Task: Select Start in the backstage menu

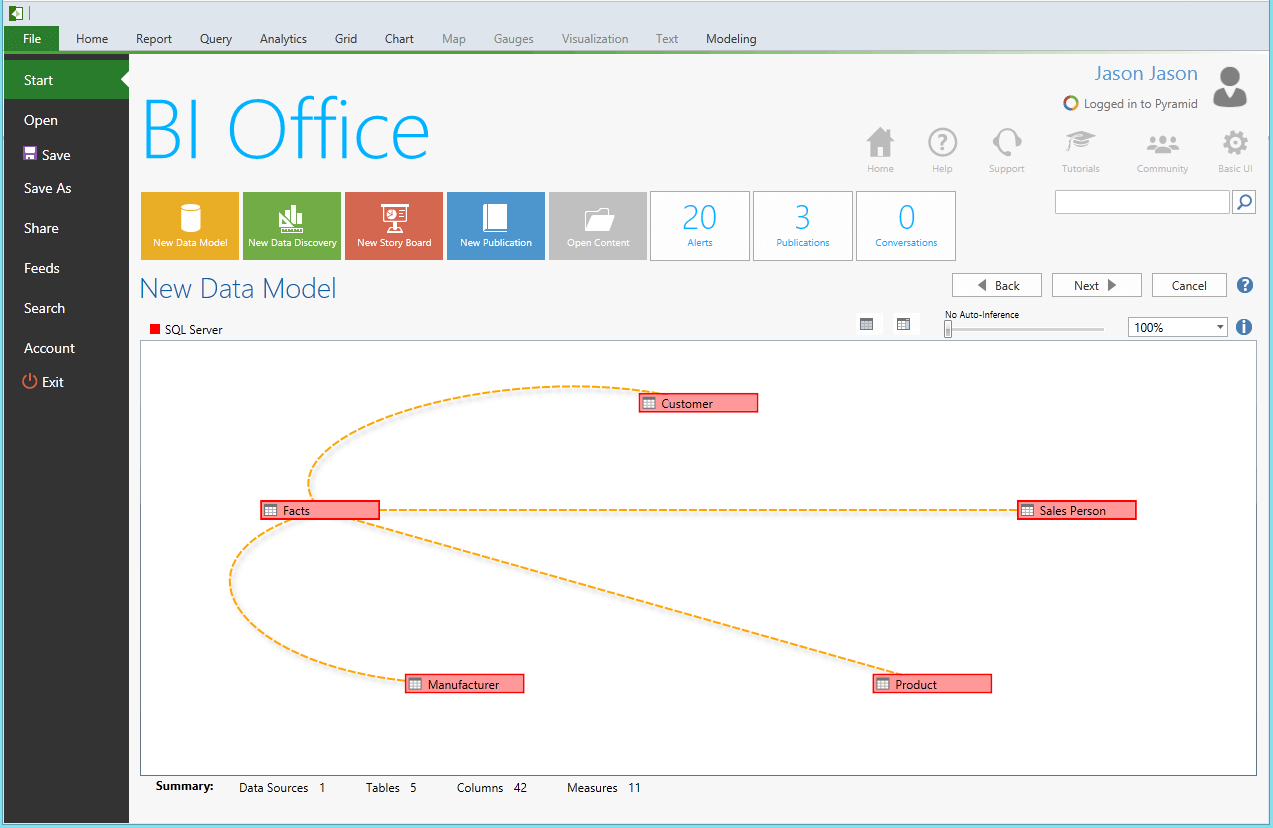Action: [x=66, y=80]
